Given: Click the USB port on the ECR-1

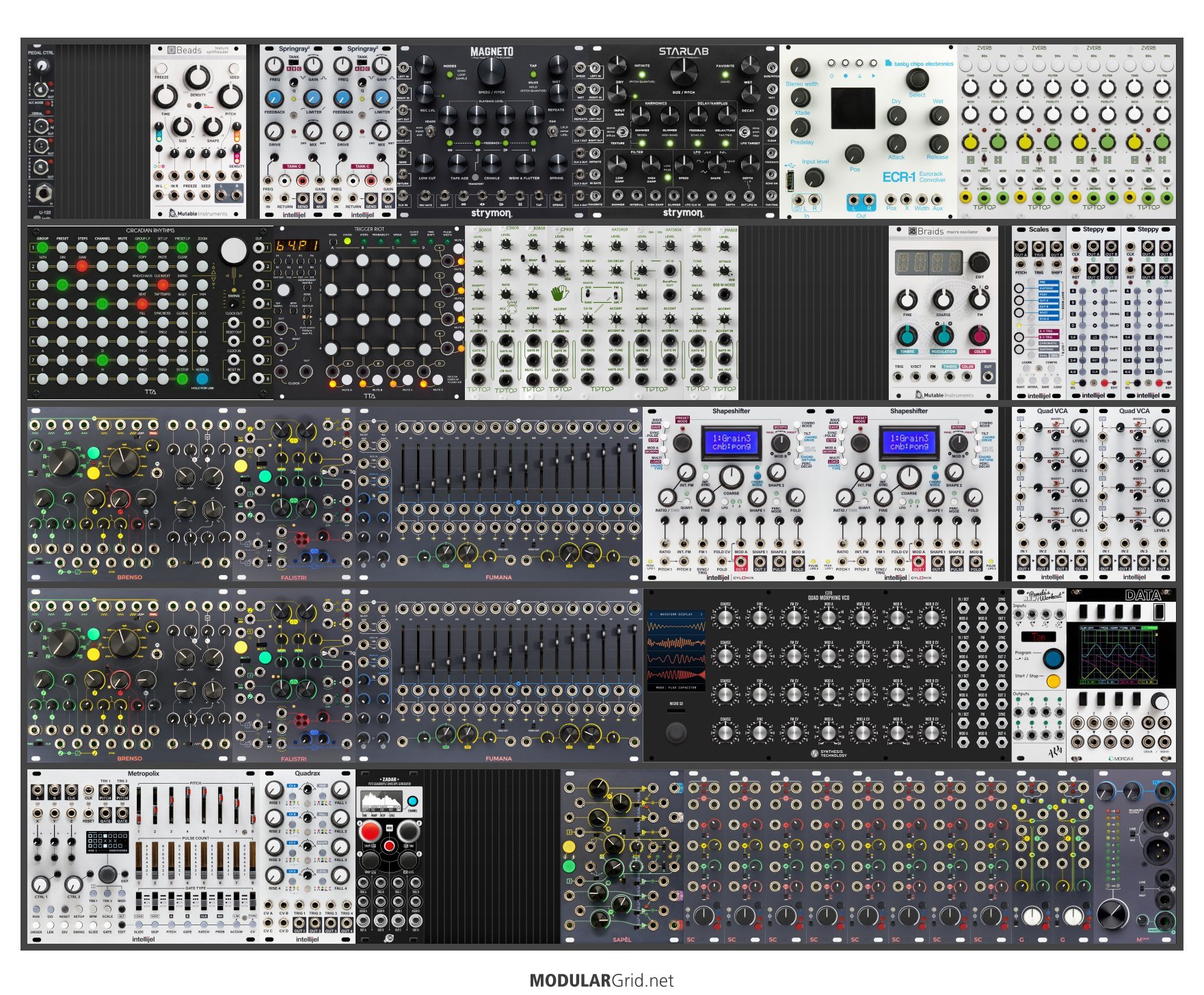Looking at the screenshot, I should (x=791, y=181).
